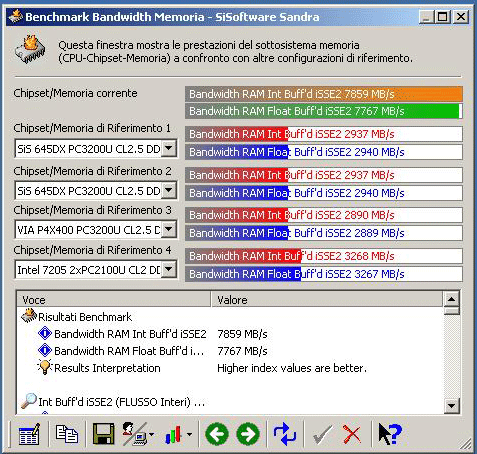Open context help pointer question icon
The height and width of the screenshot is (454, 477).
coord(390,434)
